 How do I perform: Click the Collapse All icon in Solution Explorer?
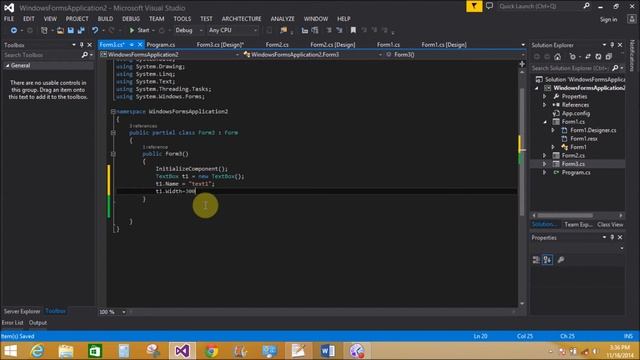tap(608, 57)
